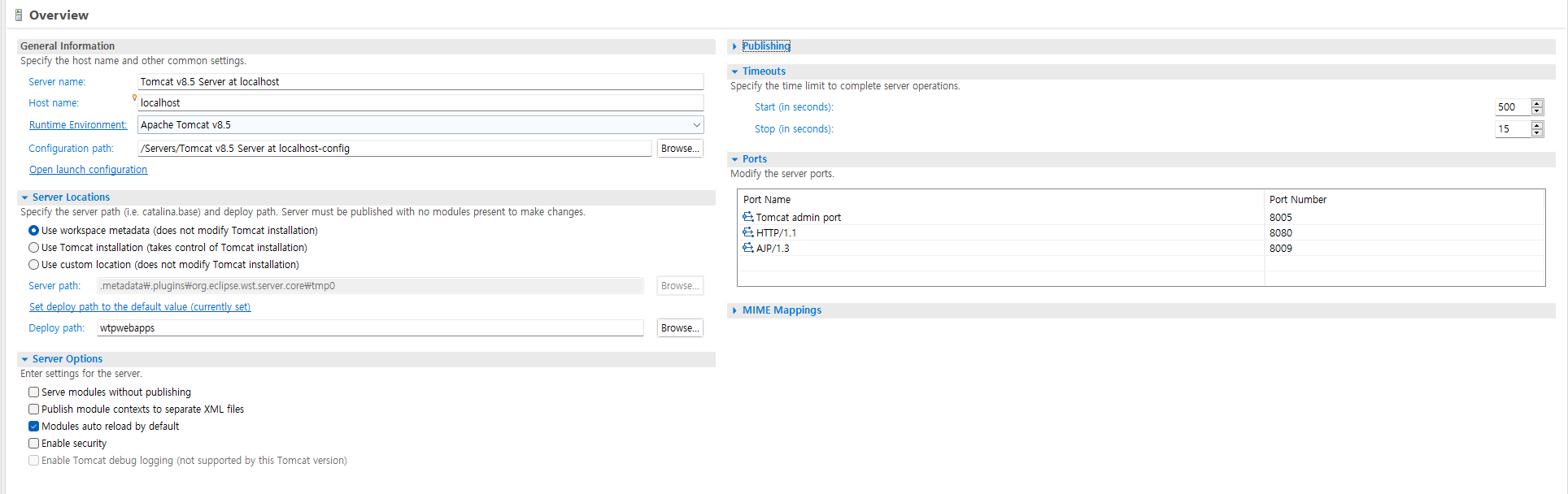1568x494 pixels.
Task: Click in the Configuration path field
Action: [394, 149]
